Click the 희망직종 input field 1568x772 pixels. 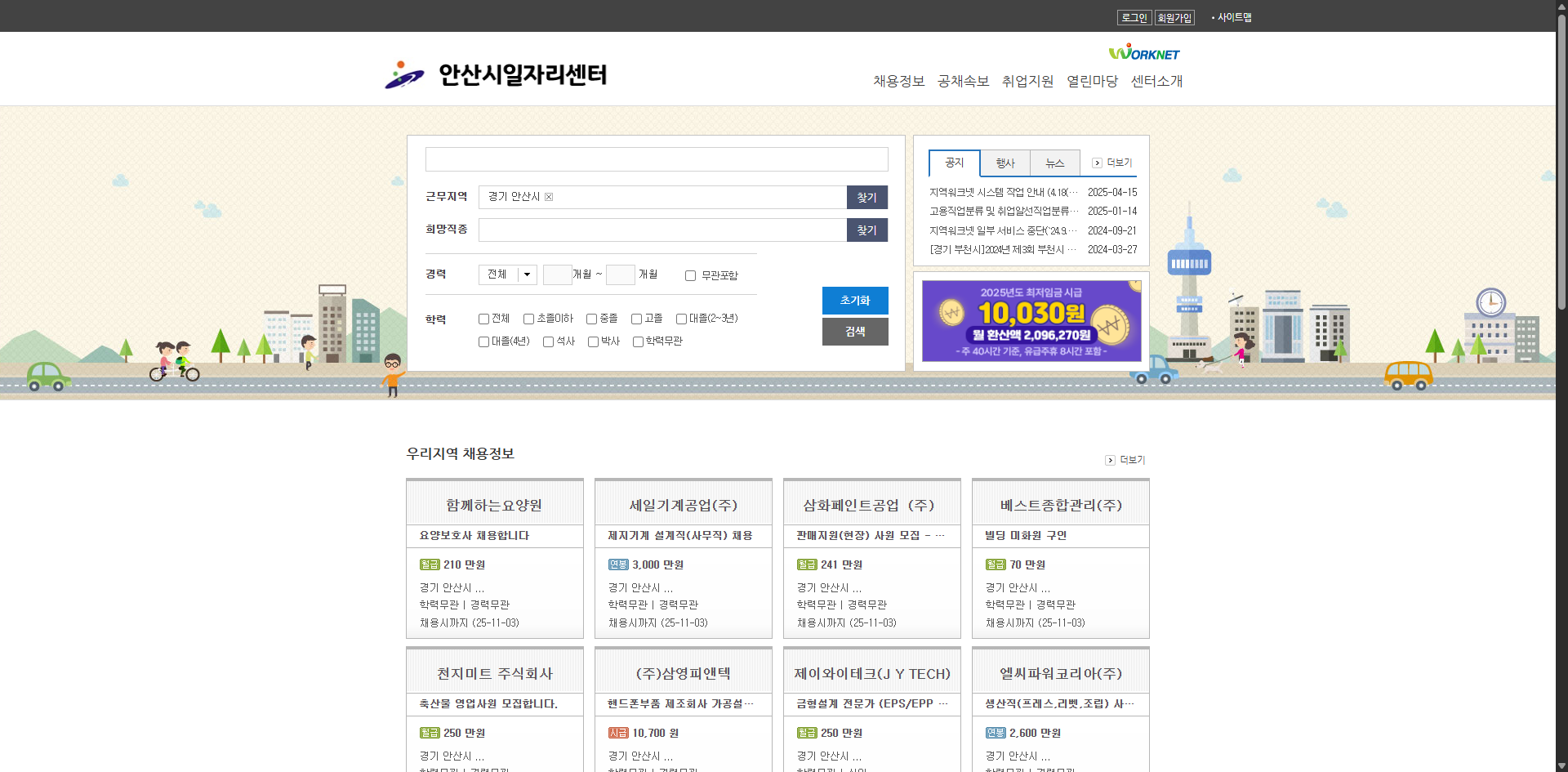click(x=661, y=230)
